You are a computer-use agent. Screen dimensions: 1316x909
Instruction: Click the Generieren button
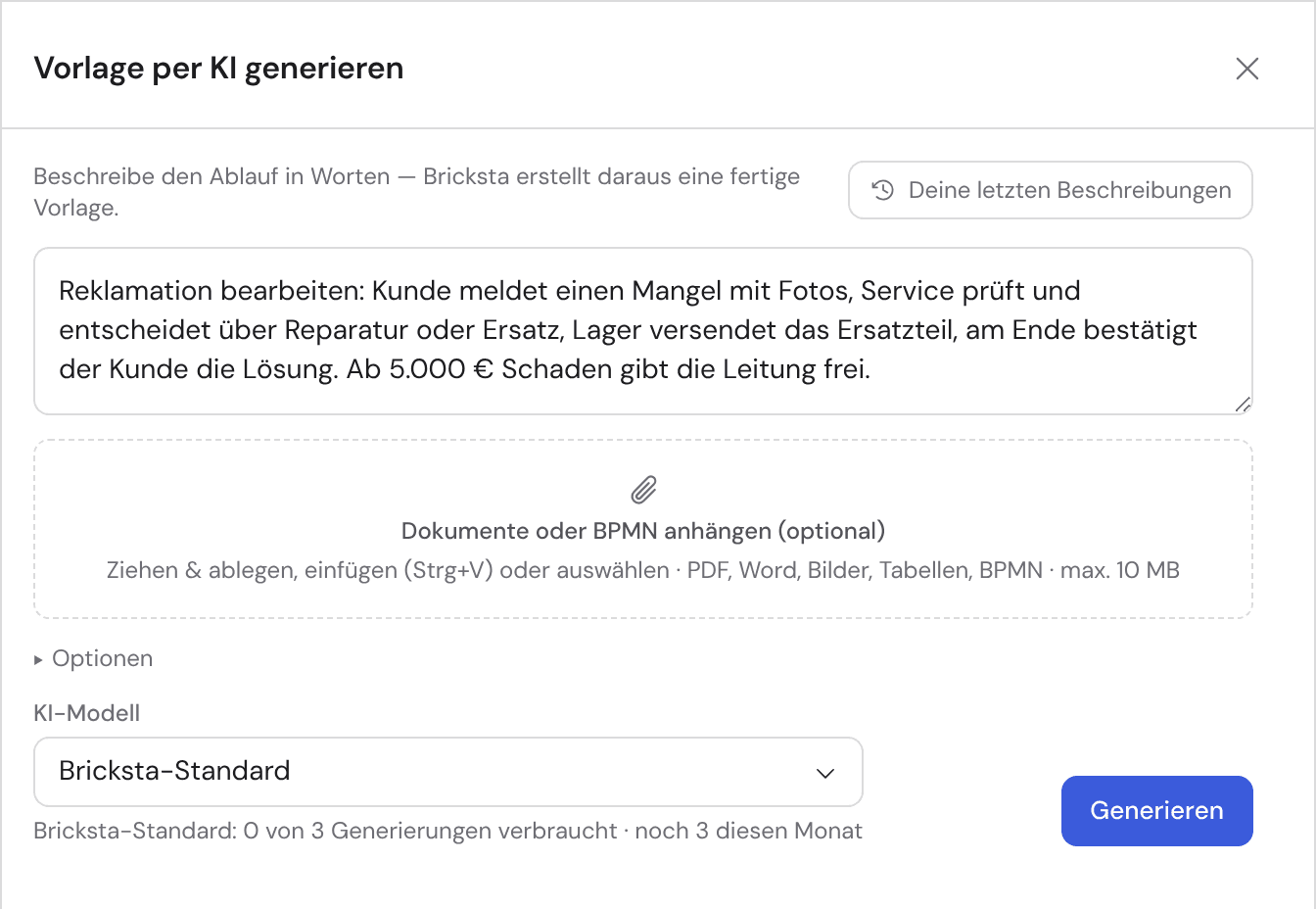point(1156,811)
